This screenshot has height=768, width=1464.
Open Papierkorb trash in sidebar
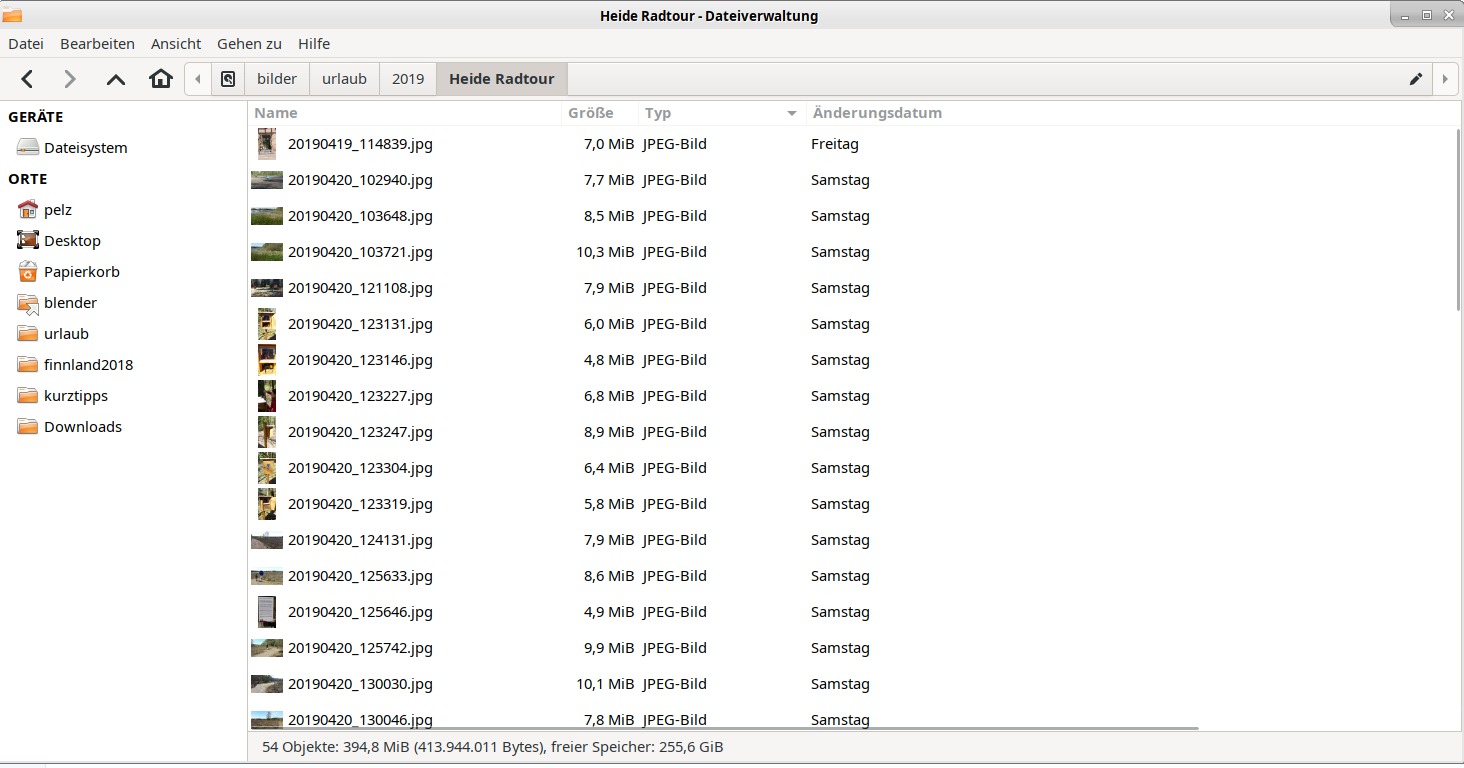[x=69, y=272]
